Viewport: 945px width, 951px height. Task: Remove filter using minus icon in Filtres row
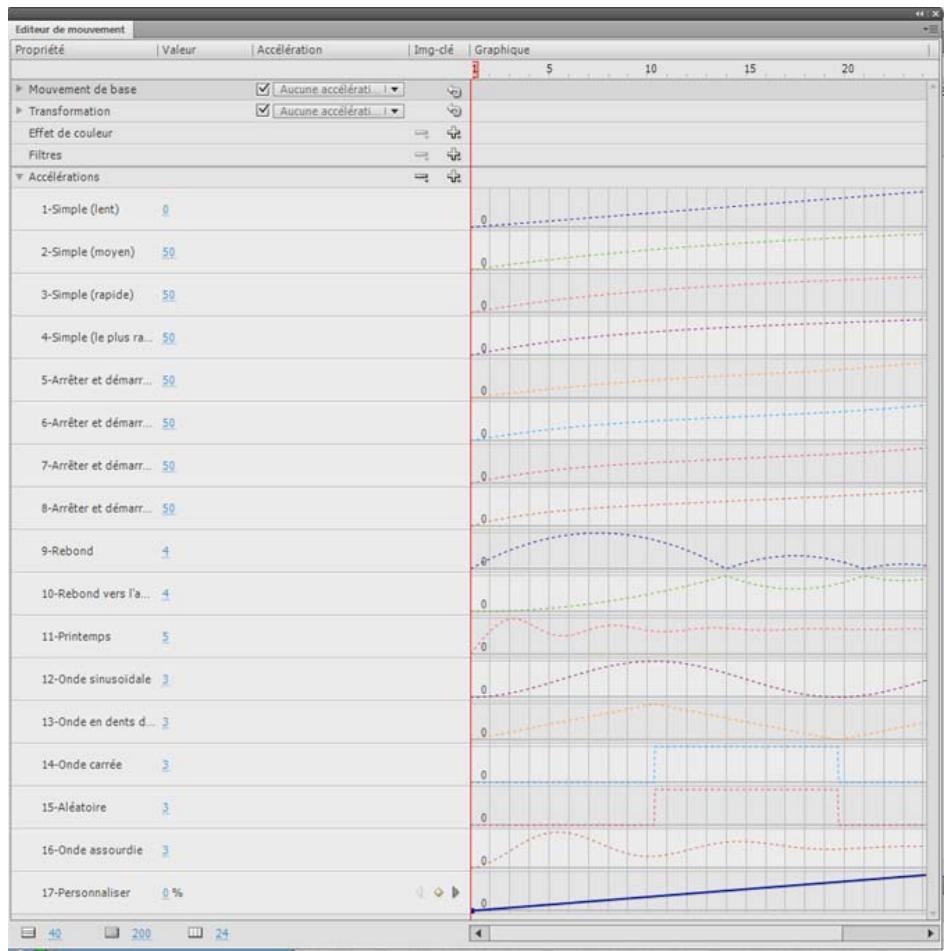tap(421, 155)
